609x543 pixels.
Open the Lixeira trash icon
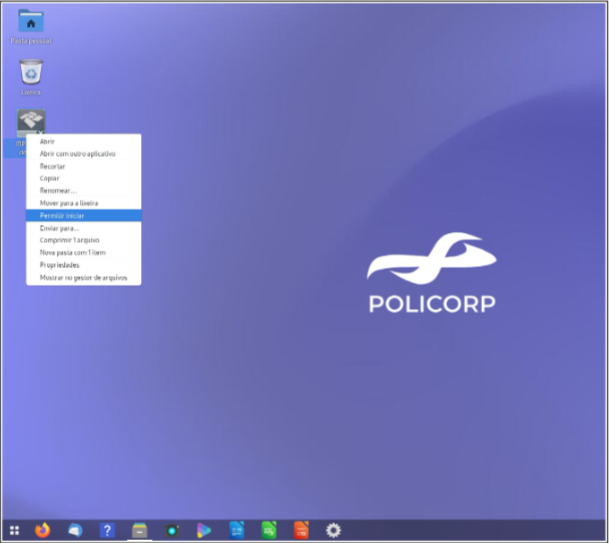pos(31,71)
